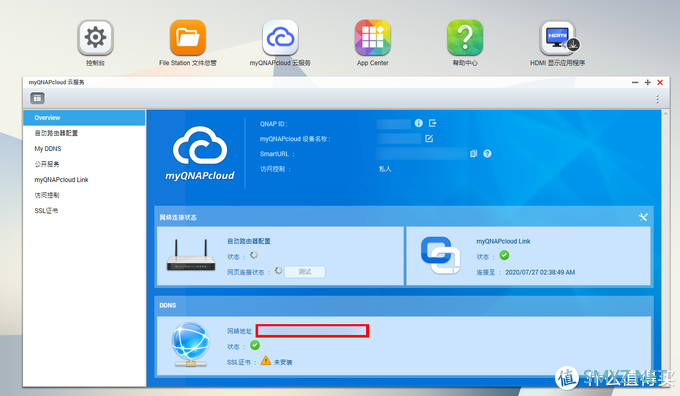Viewport: 680px width, 396px height.
Task: Click the connection date 2020/07/27 02:38:49 AM
Action: pyautogui.click(x=540, y=272)
